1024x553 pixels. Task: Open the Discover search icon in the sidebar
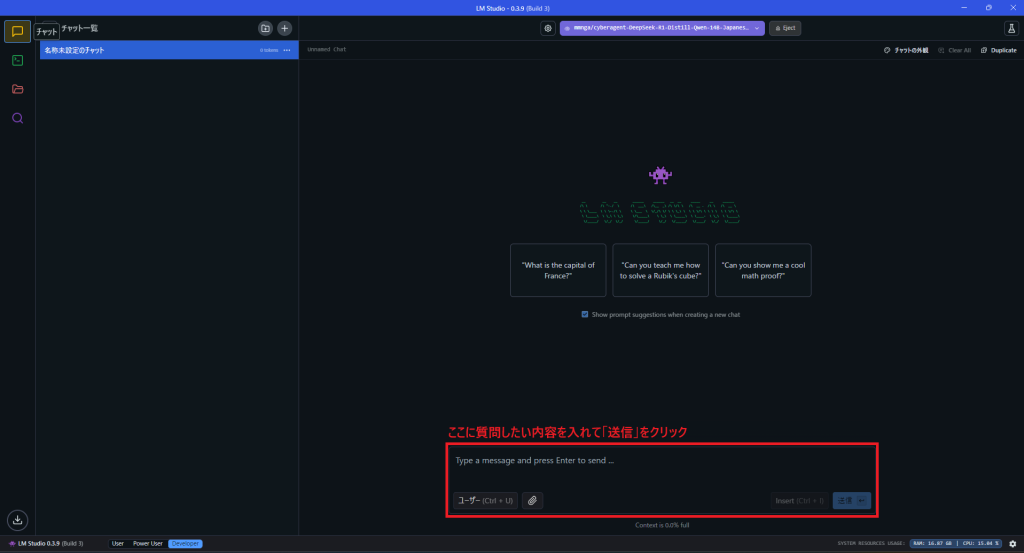point(17,118)
